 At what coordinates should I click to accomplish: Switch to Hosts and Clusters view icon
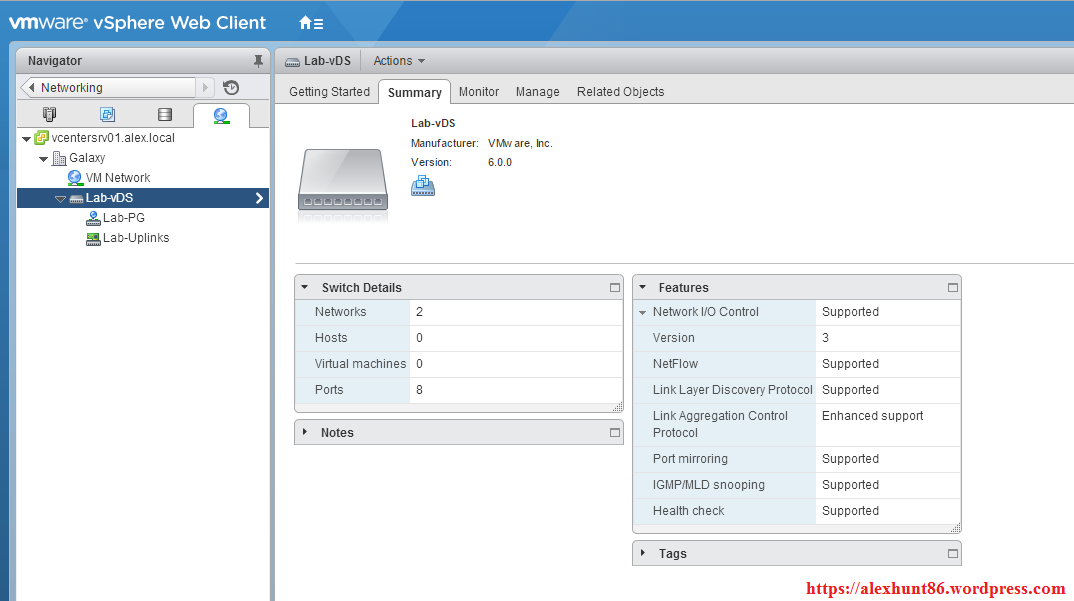(50, 115)
